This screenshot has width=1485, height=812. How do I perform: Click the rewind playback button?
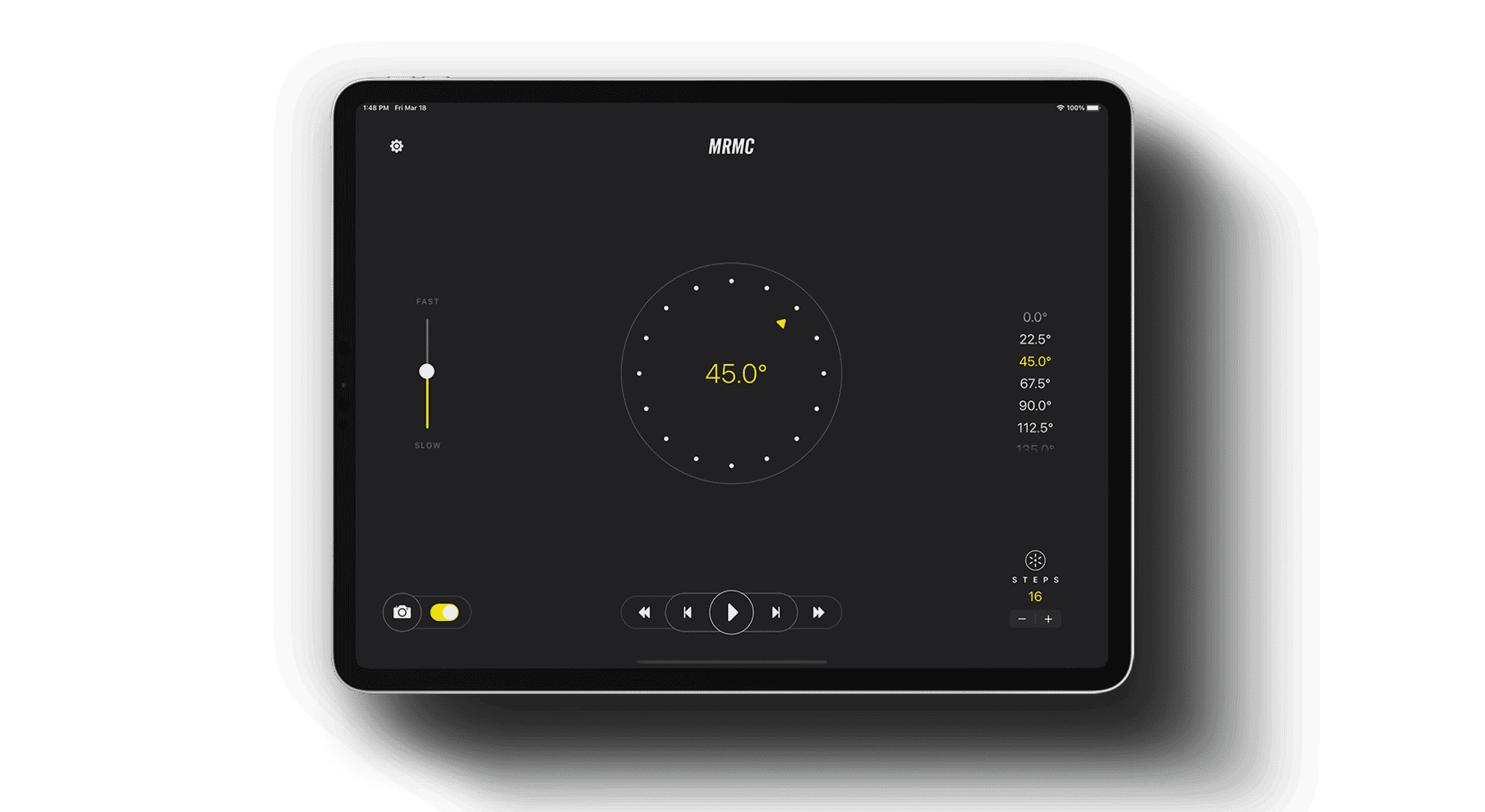pos(644,612)
